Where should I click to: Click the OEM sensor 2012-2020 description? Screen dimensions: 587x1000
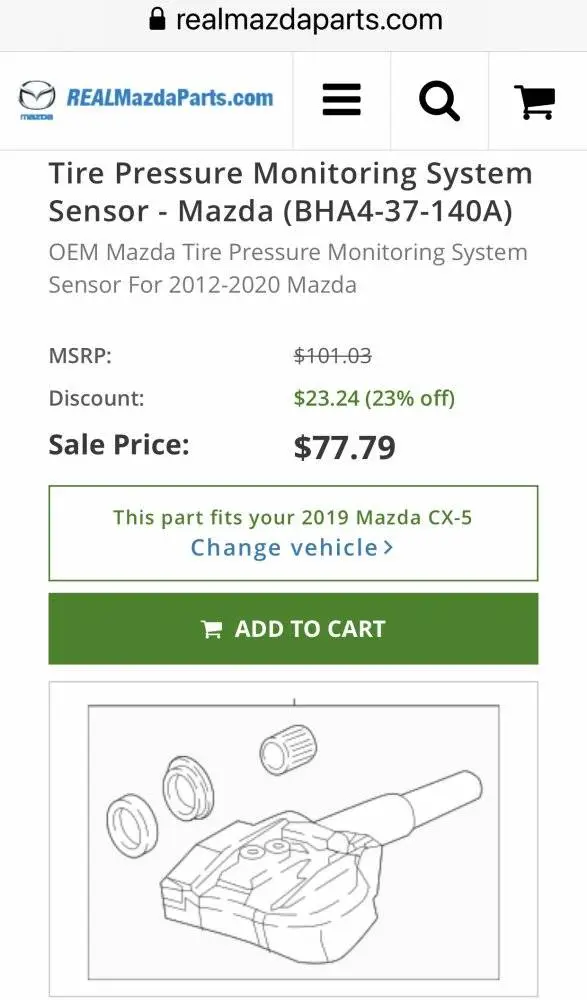(288, 268)
